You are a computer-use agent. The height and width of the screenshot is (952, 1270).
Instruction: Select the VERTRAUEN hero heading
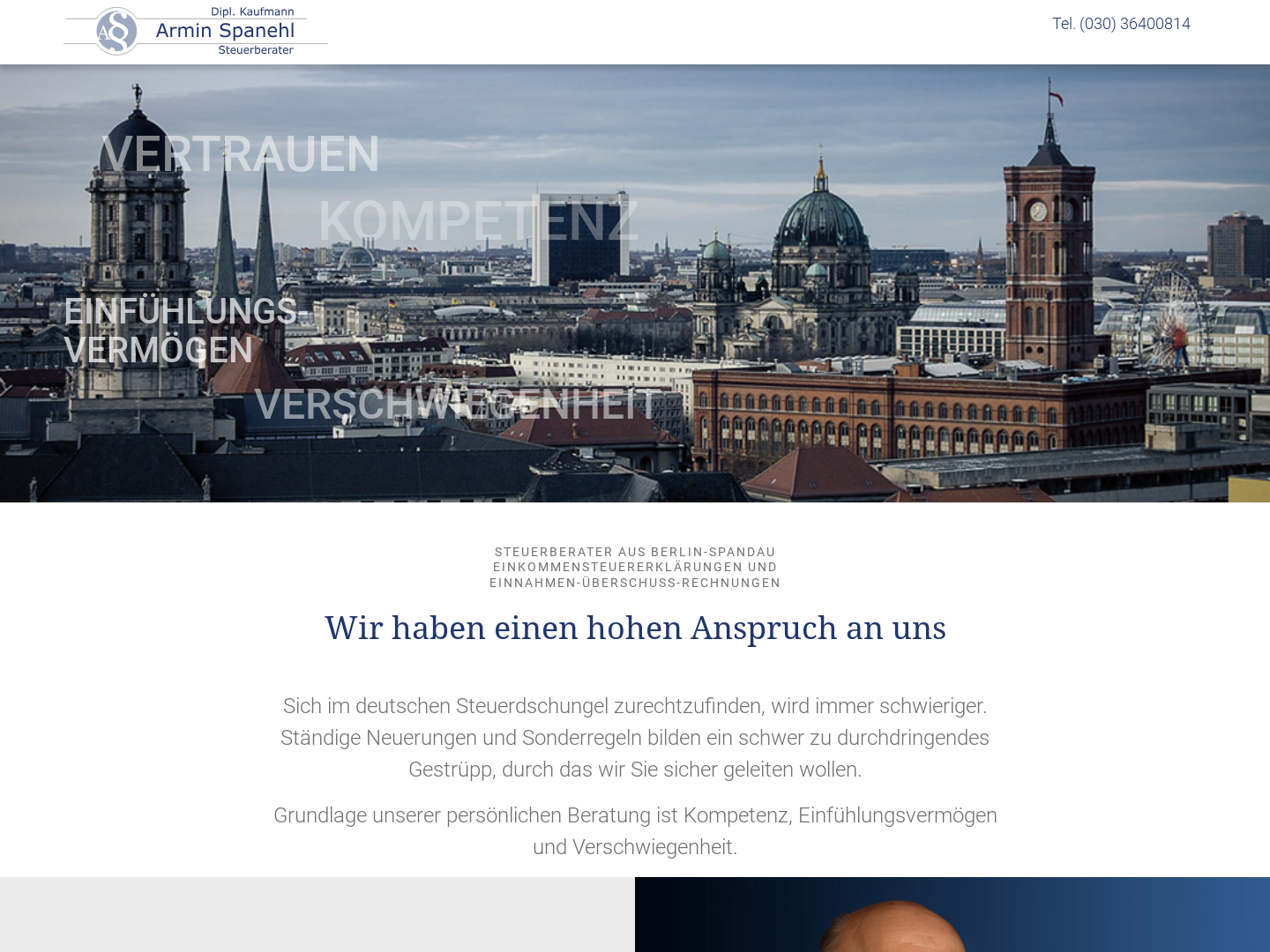(240, 154)
